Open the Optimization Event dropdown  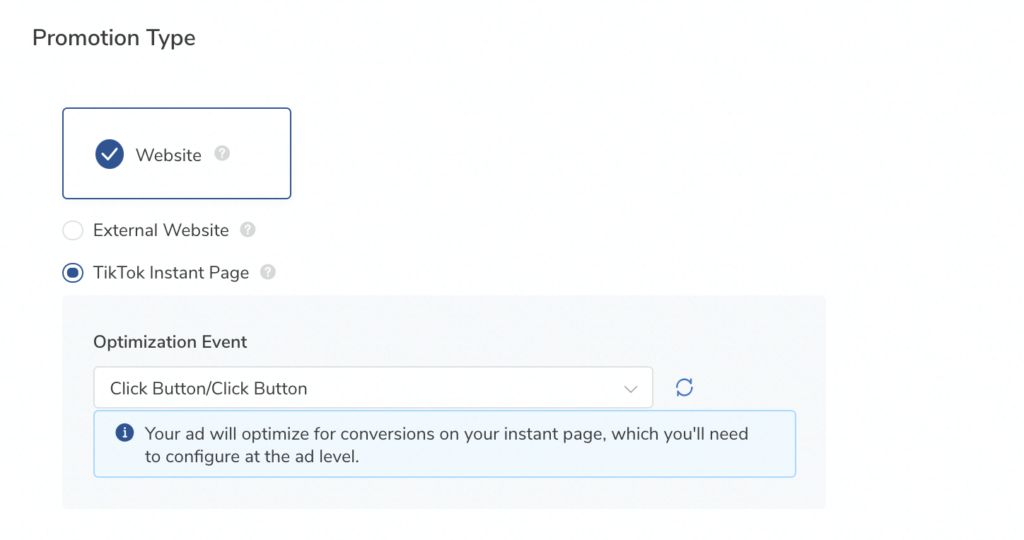point(373,388)
